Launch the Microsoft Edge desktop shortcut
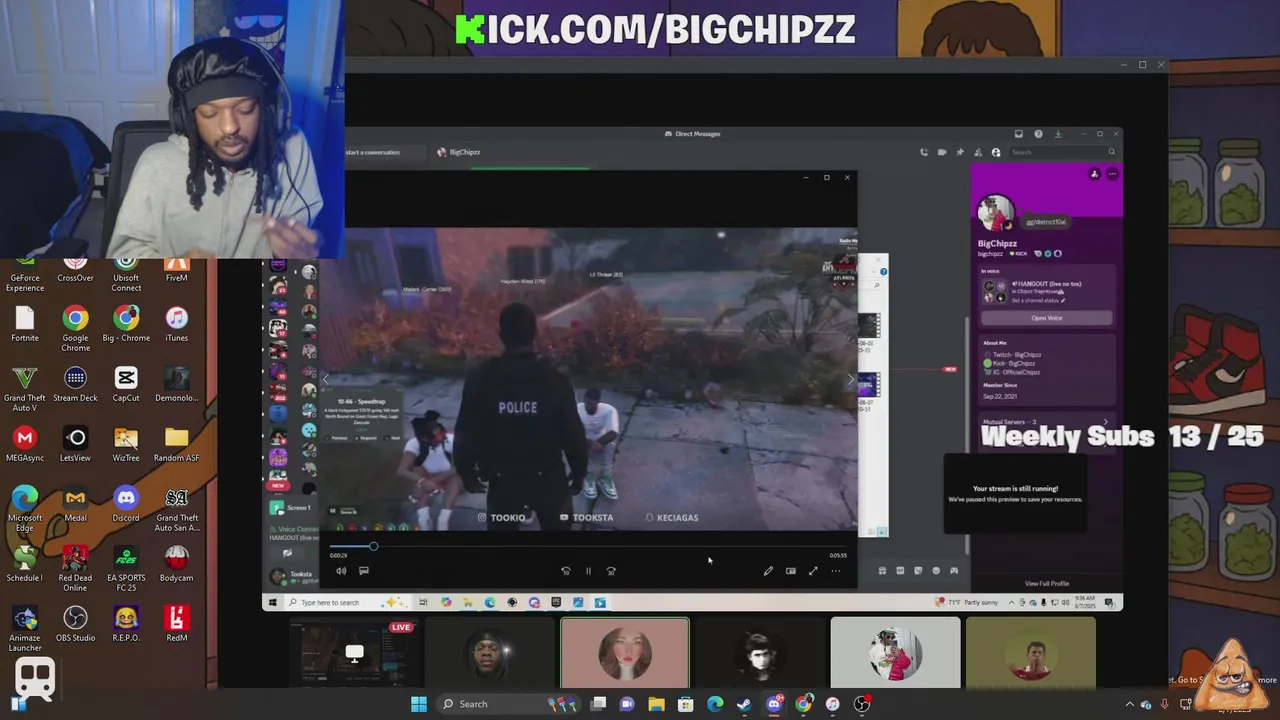This screenshot has height=720, width=1280. pos(25,509)
